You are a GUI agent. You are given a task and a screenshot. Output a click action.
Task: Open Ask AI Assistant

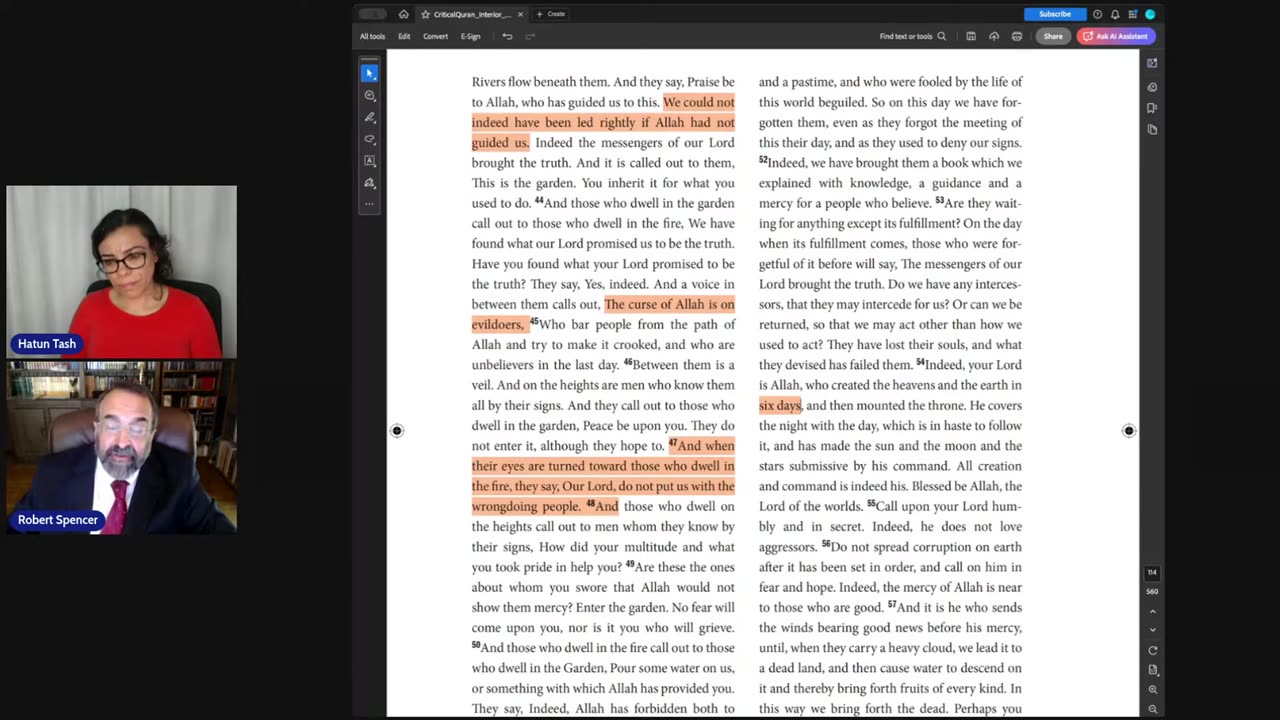click(1116, 36)
